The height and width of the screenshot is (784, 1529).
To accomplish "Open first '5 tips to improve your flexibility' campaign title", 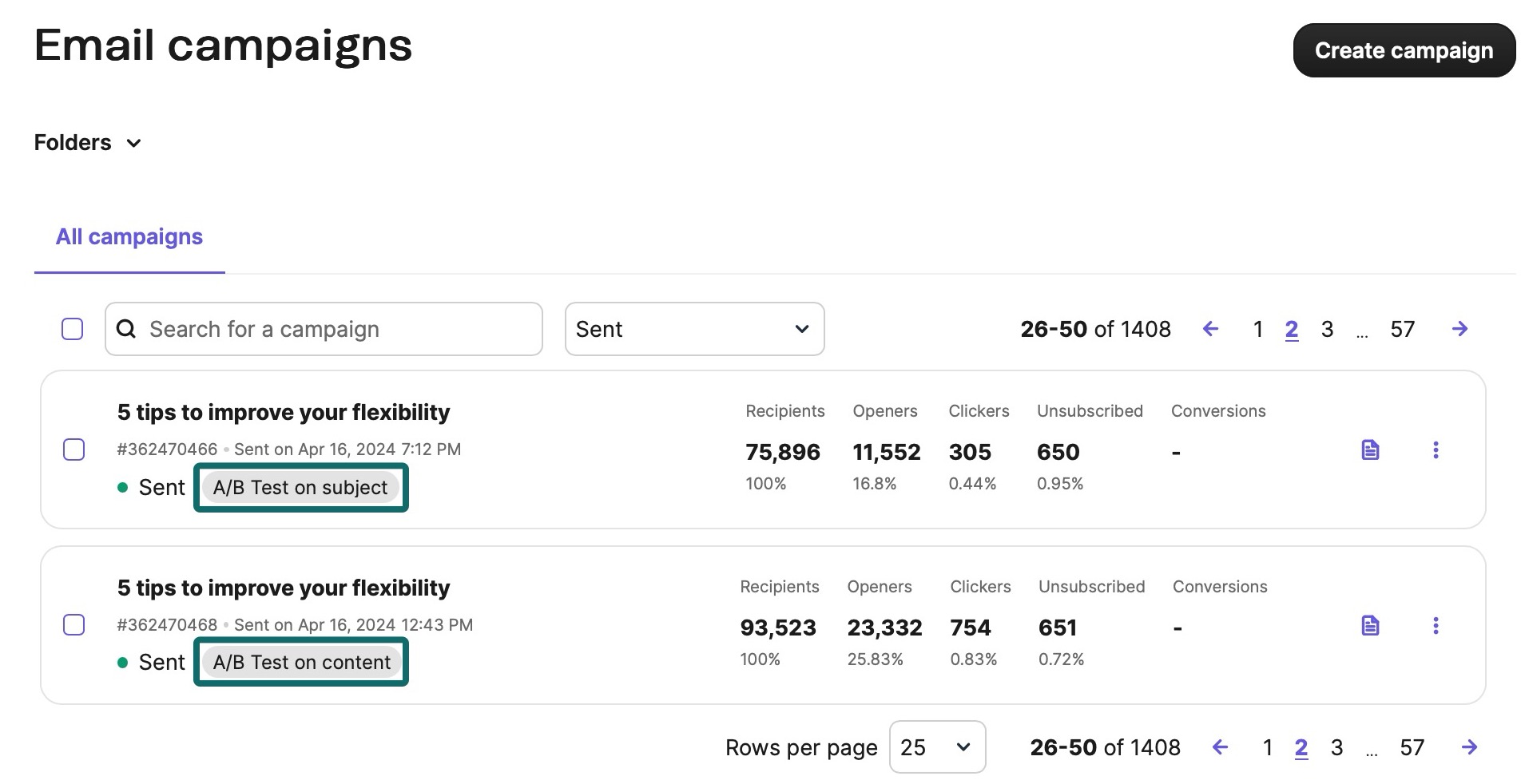I will (x=284, y=413).
